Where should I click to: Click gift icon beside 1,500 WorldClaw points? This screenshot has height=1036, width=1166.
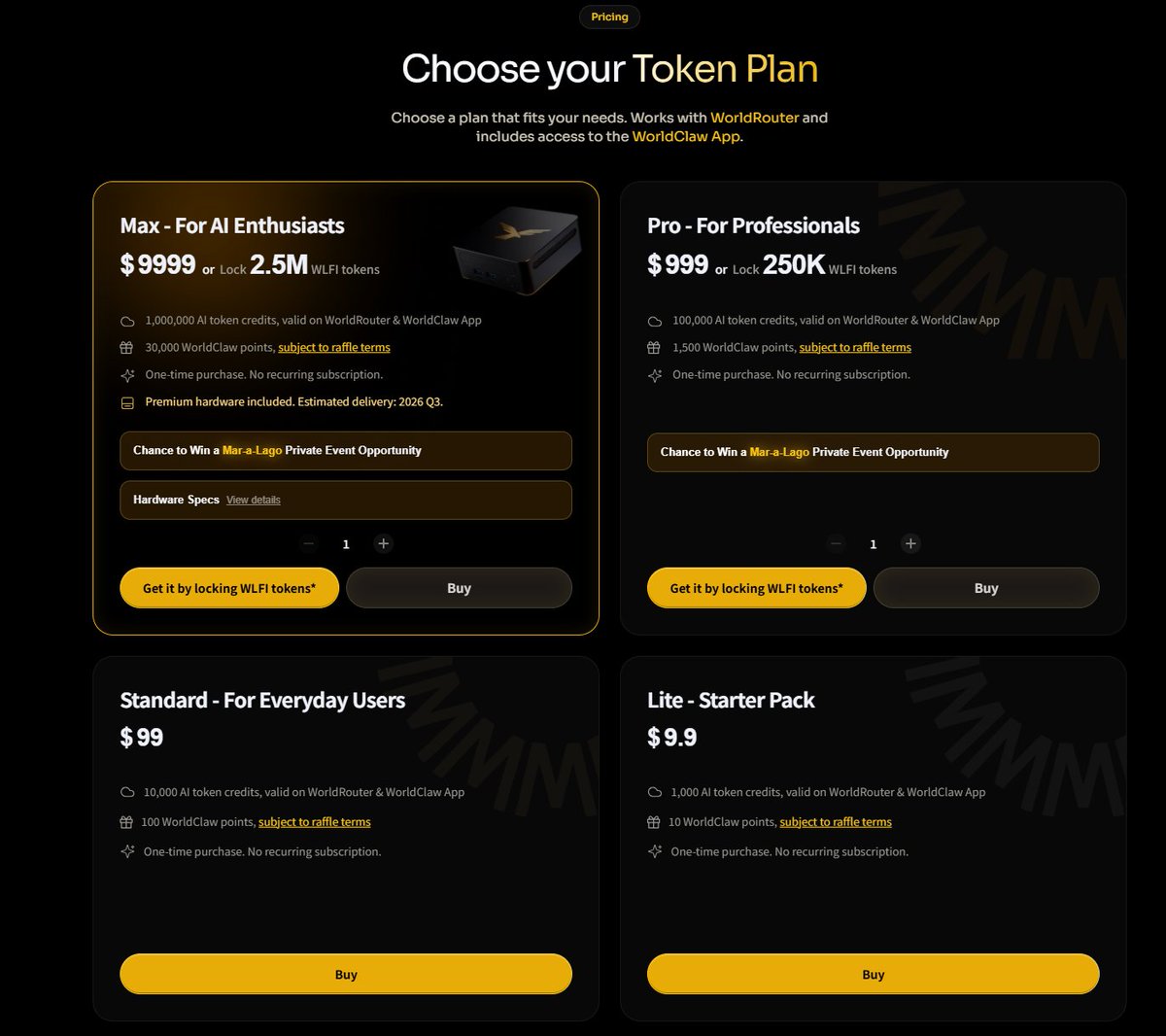[x=654, y=348]
